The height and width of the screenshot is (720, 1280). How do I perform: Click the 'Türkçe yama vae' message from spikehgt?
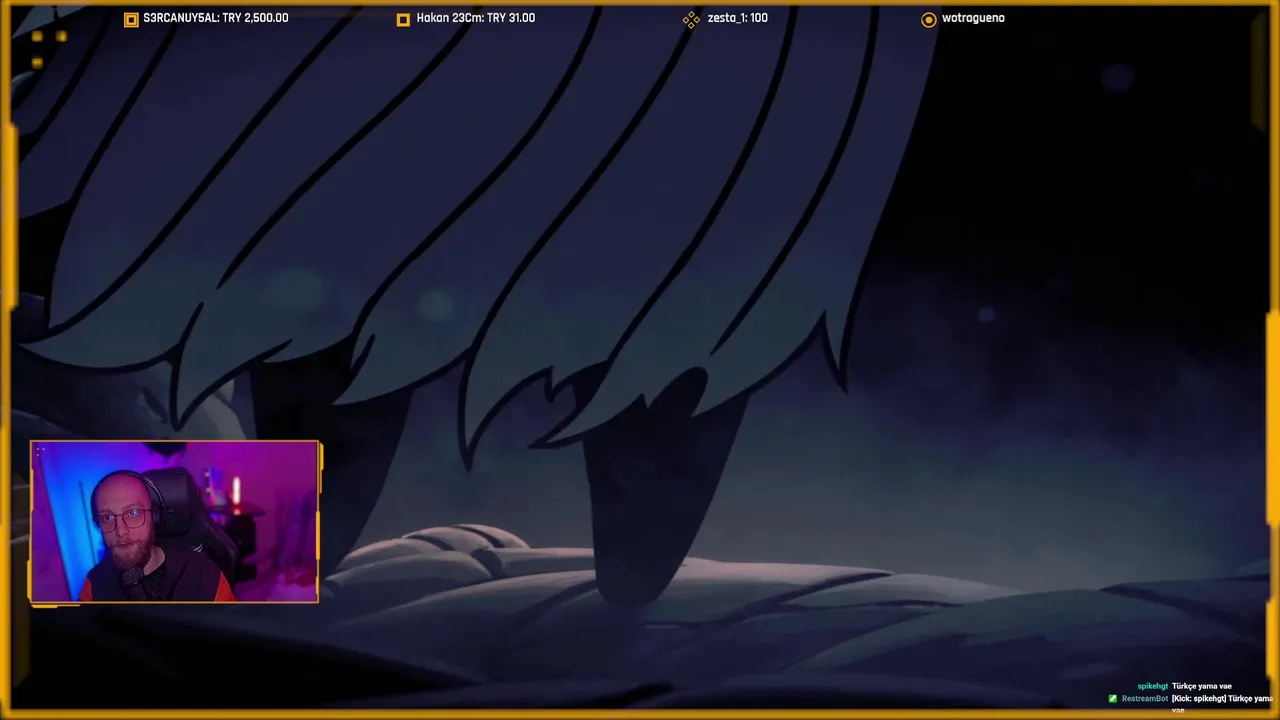pos(1201,687)
